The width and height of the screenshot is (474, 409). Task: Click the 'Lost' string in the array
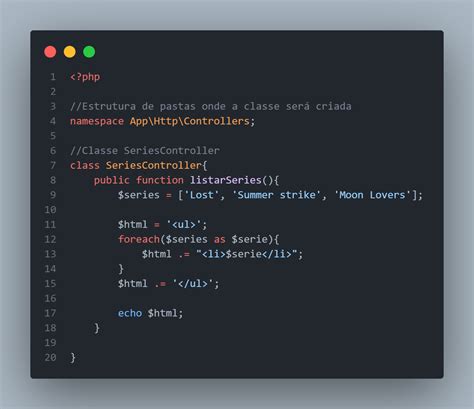click(202, 195)
